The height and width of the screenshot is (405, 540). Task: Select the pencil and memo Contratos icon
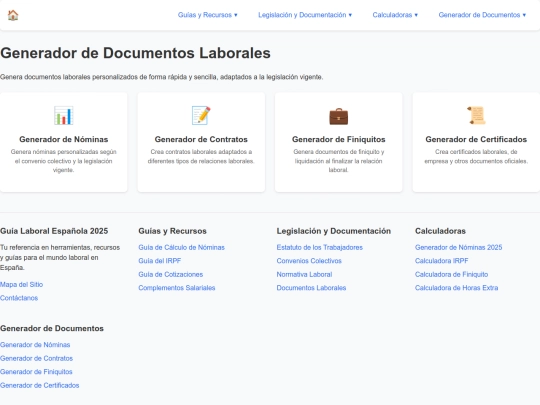point(201,115)
